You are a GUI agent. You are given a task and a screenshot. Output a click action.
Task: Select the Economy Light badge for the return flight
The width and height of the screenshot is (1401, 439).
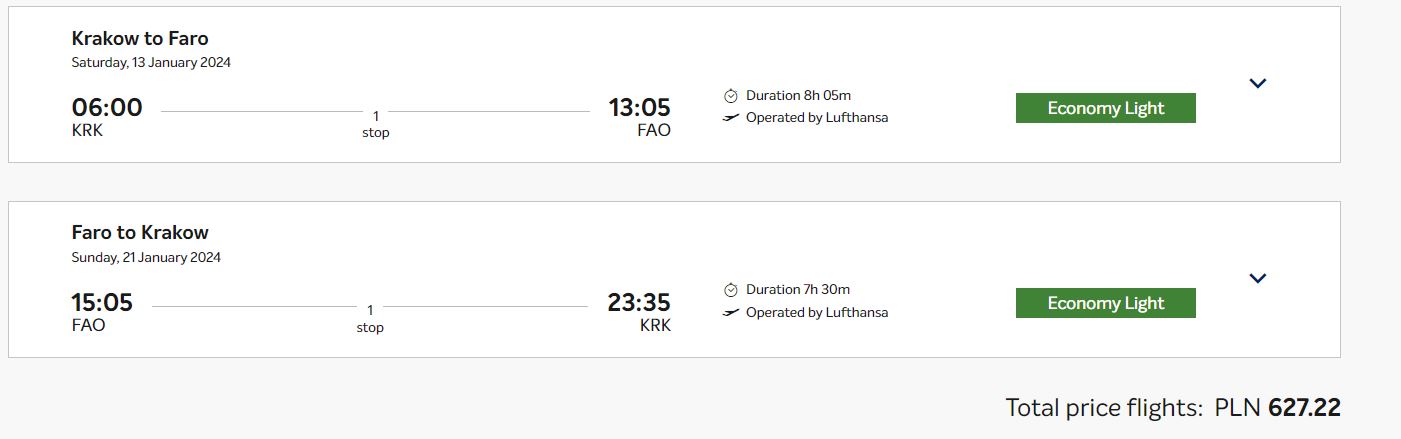(x=1106, y=303)
